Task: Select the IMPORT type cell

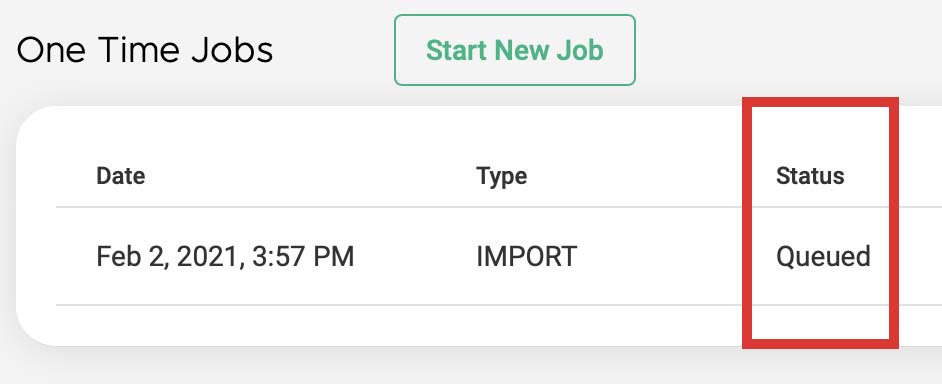Action: point(526,257)
